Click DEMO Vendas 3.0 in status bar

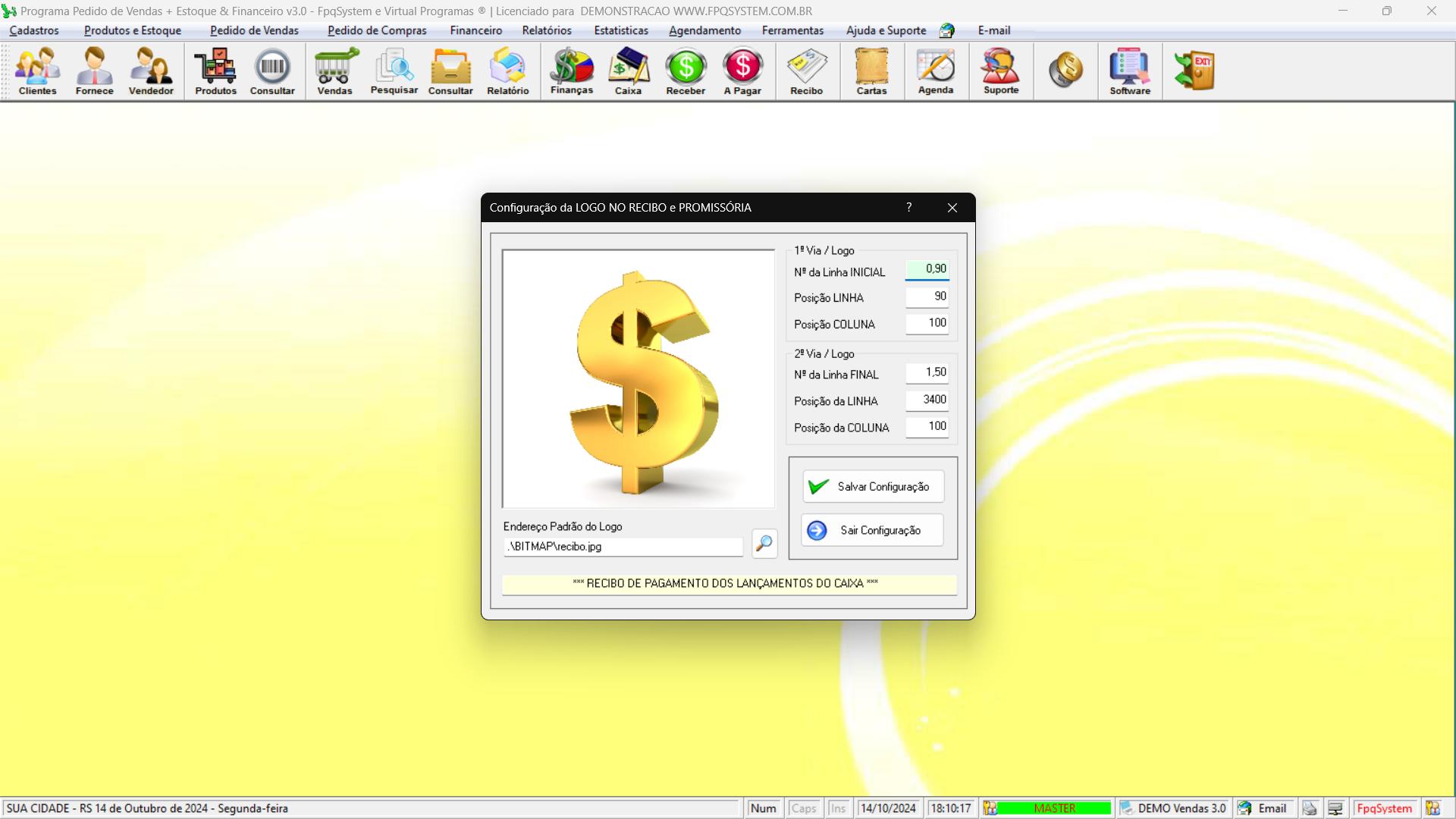coord(1174,808)
